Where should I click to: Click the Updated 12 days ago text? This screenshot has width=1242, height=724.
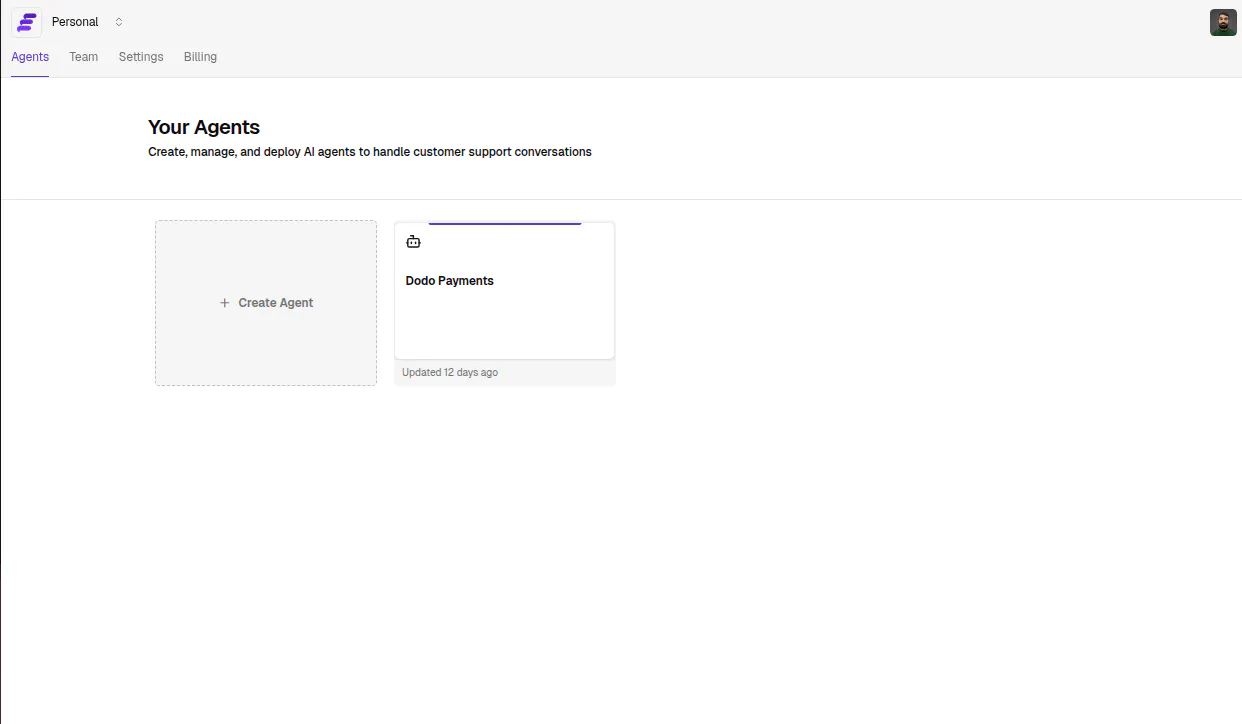pyautogui.click(x=450, y=372)
